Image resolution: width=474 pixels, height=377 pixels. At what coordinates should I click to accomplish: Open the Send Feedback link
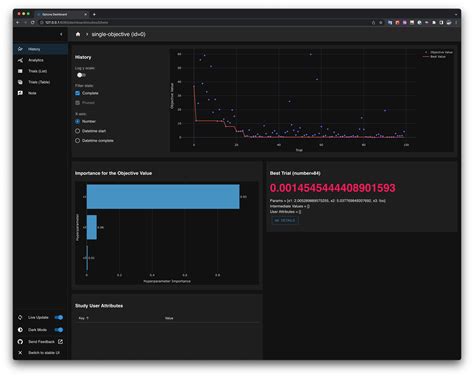coord(41,342)
